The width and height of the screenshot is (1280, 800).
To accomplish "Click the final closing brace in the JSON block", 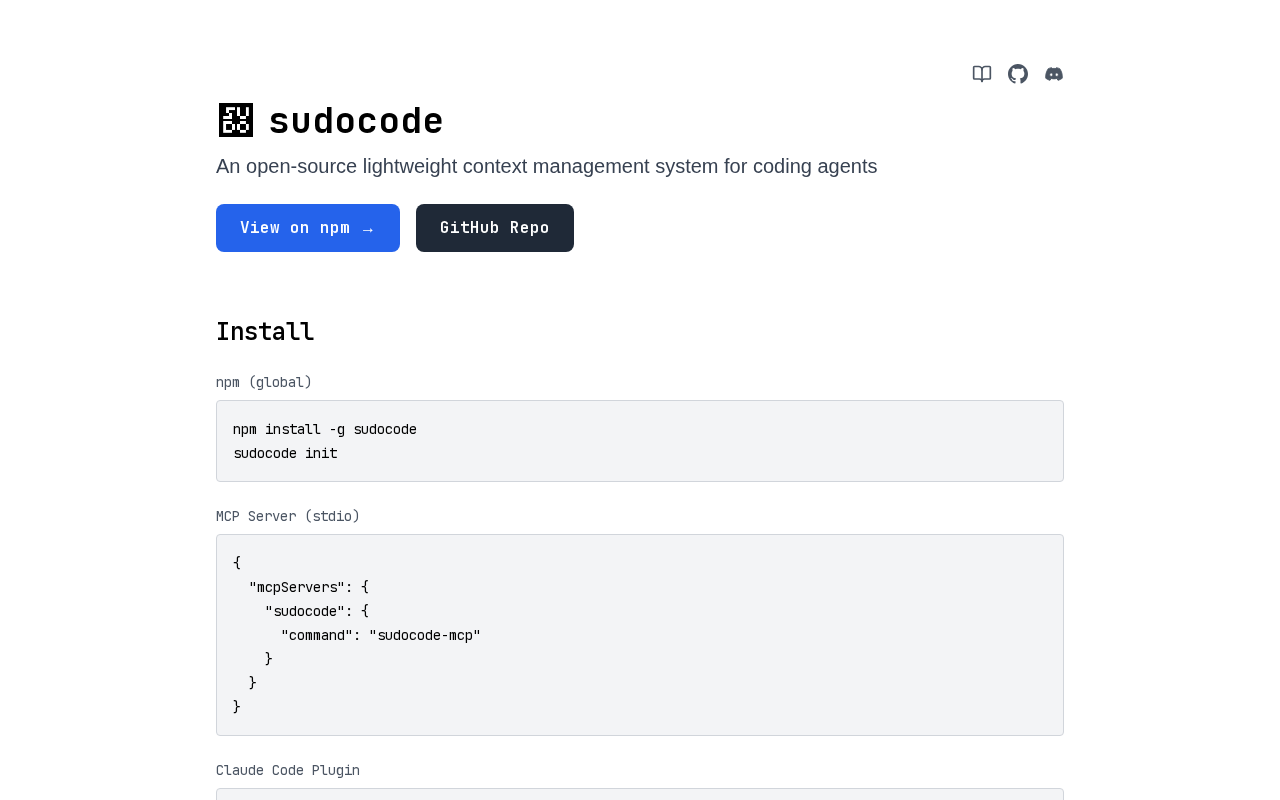I will pos(237,707).
